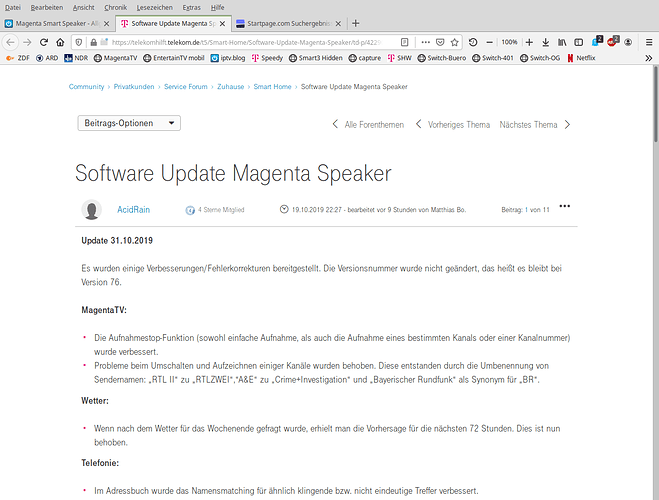Open the SHW bookmark

coord(400,58)
